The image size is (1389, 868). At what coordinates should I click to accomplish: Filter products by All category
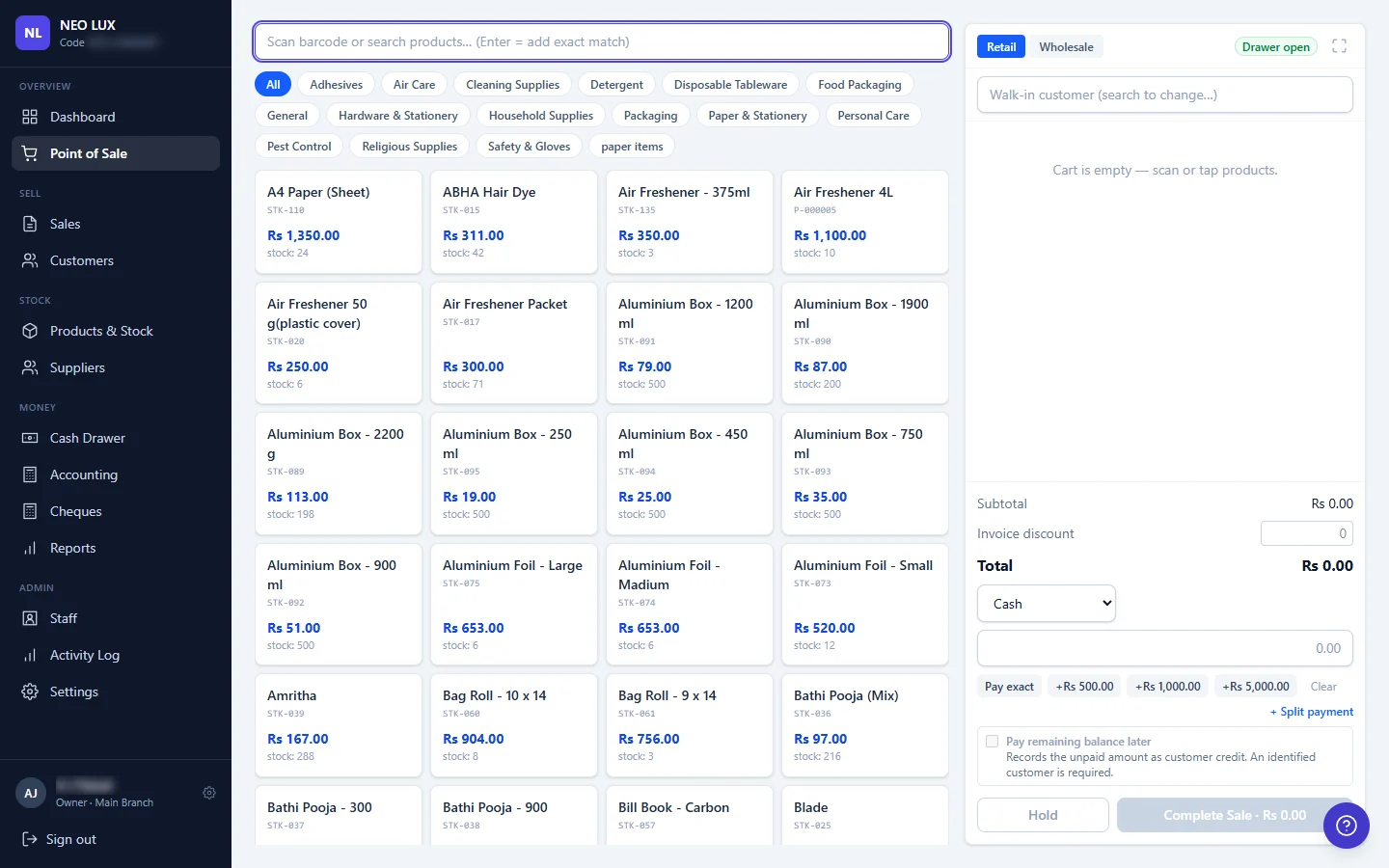tap(273, 85)
